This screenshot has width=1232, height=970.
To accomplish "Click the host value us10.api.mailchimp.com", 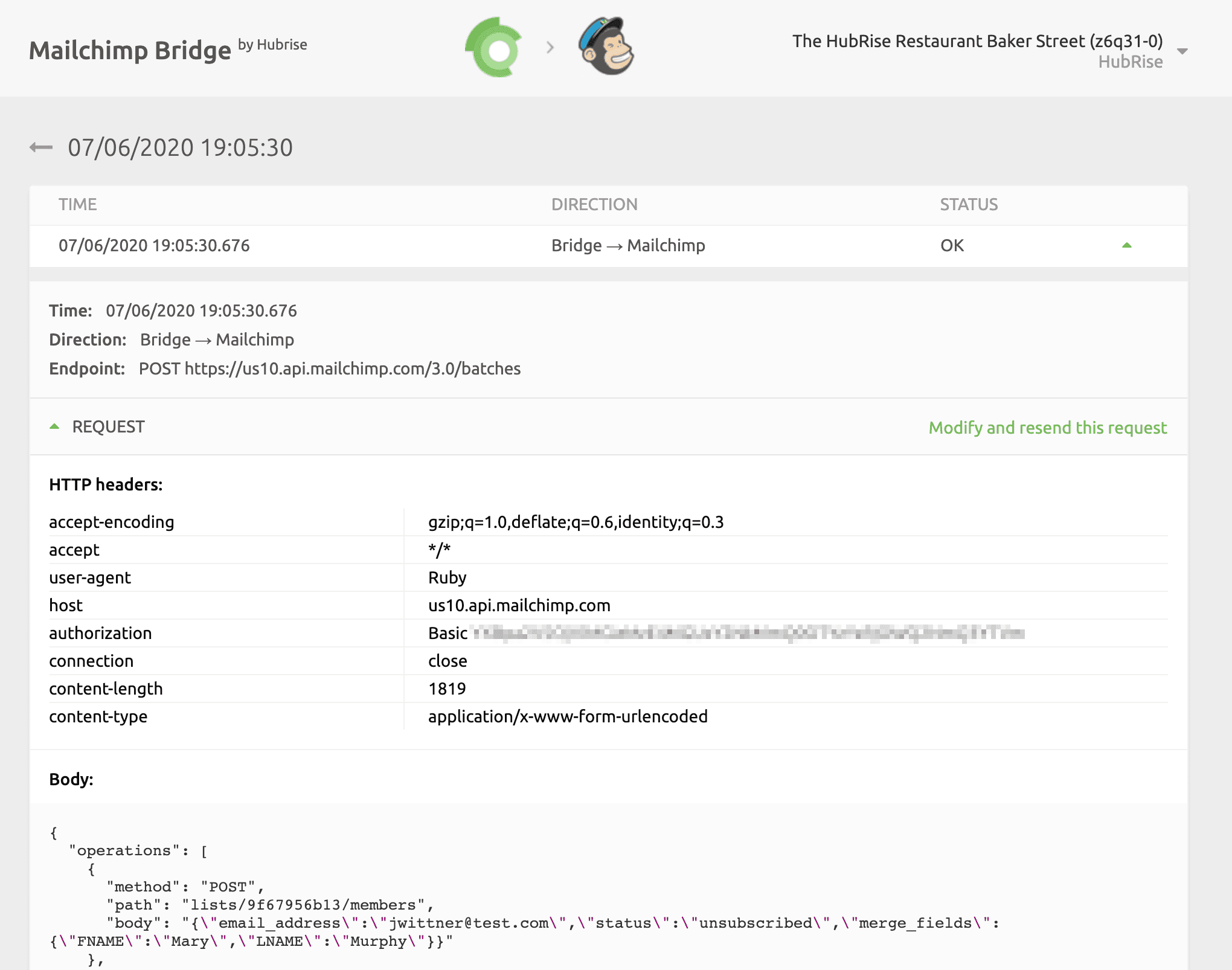I will click(x=519, y=605).
